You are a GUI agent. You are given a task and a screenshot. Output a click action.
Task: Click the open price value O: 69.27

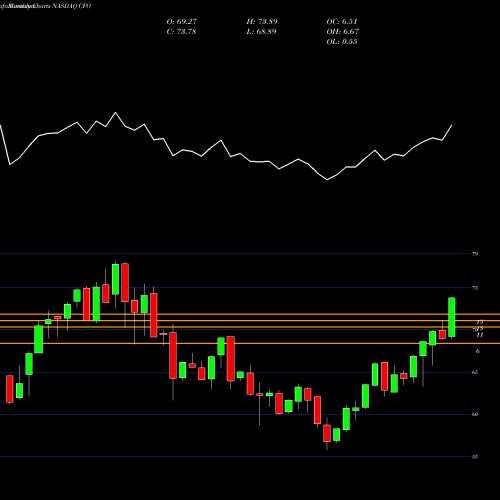182,22
